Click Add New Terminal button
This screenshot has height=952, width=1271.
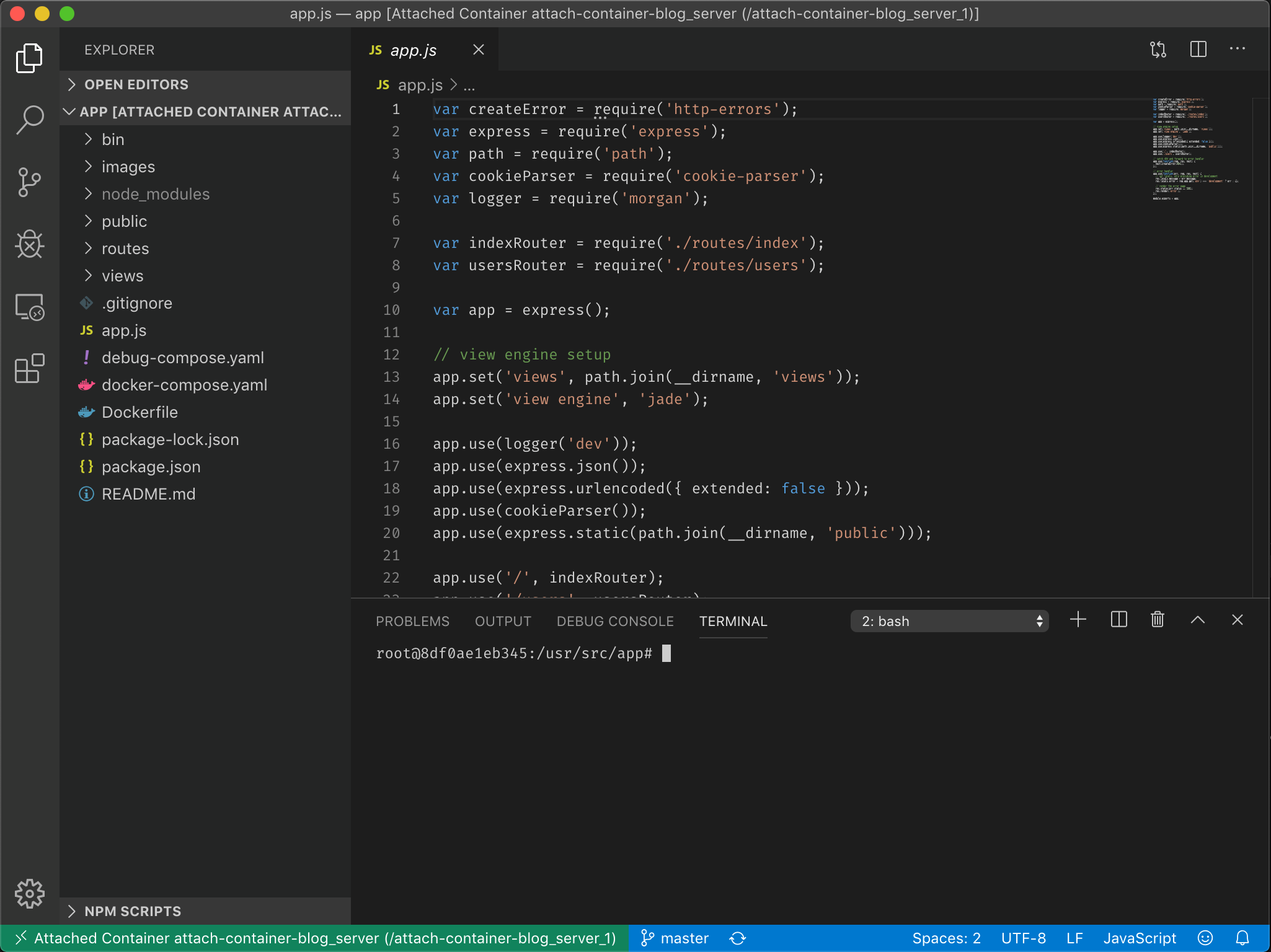pos(1079,620)
